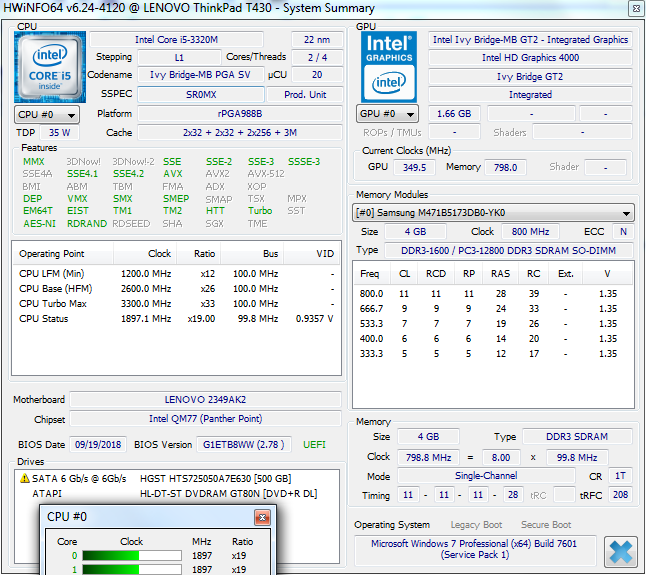The width and height of the screenshot is (646, 575).
Task: Click the BIOS Version G1ETB8WW field
Action: (244, 444)
